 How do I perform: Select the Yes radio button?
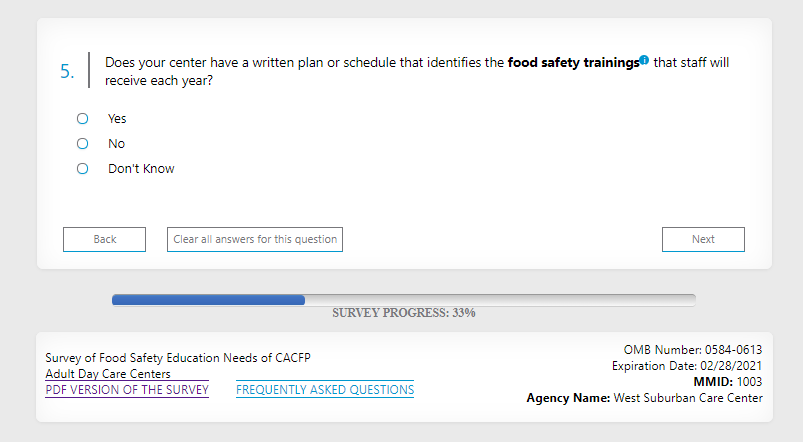(x=83, y=118)
